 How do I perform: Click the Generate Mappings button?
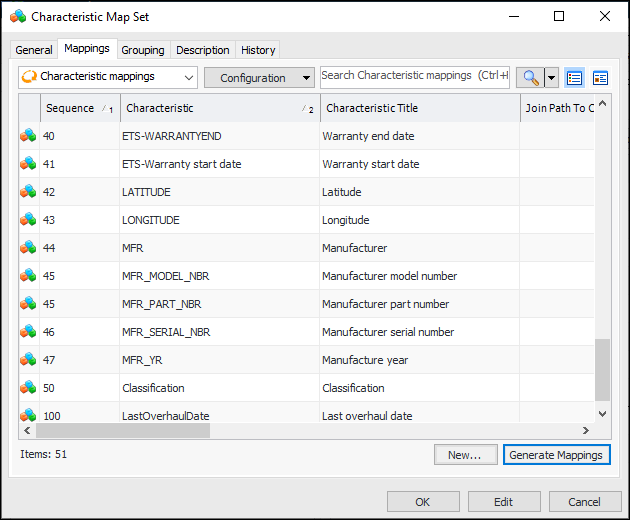click(x=556, y=455)
